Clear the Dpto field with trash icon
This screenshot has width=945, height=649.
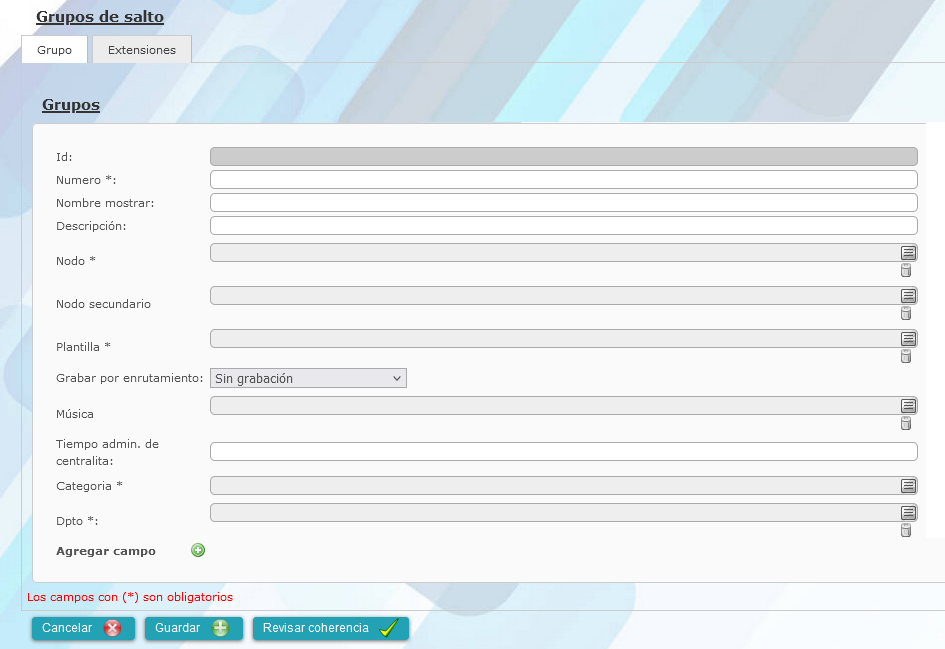906,530
